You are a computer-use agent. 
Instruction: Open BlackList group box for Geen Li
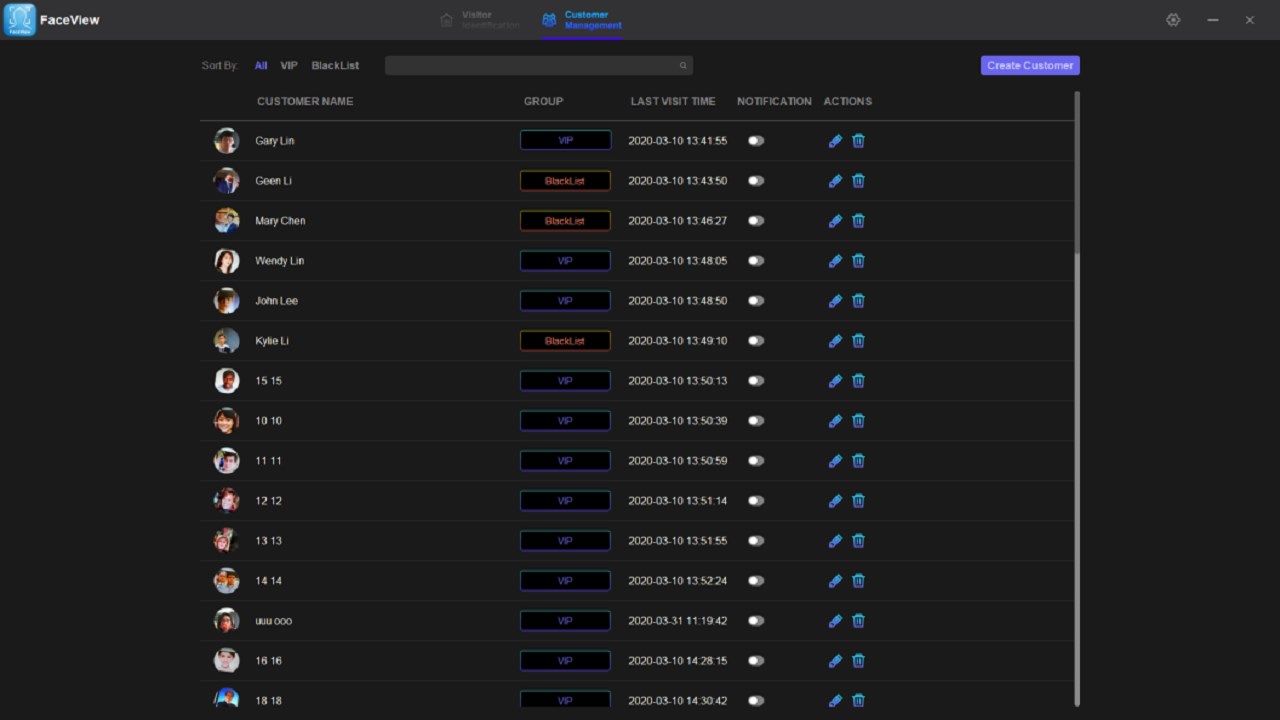click(x=565, y=181)
